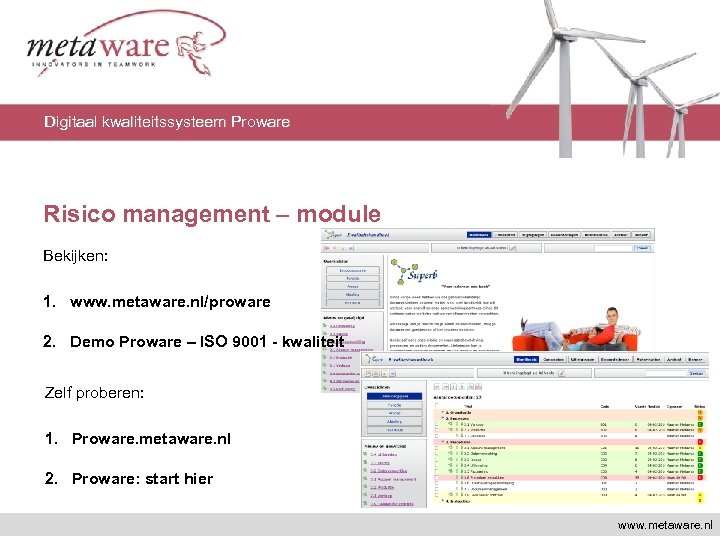Screen dimensions: 720x540
Task: Click the 'Bekijken:' label
Action: pyautogui.click(x=75, y=256)
